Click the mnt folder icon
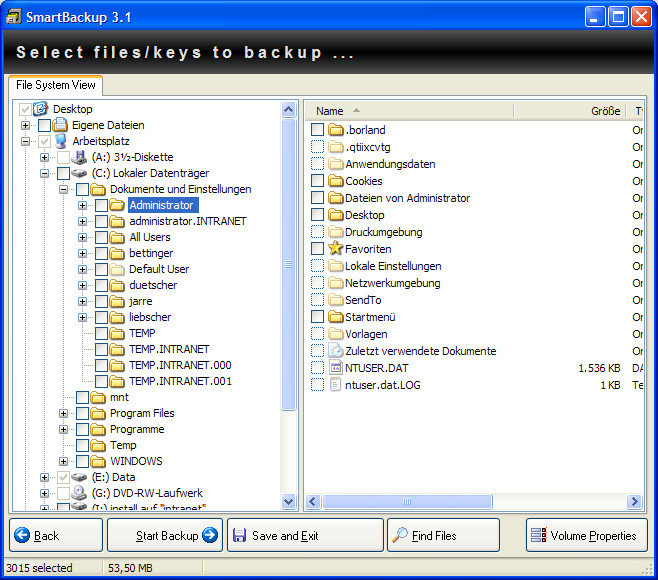The image size is (658, 580). (98, 397)
